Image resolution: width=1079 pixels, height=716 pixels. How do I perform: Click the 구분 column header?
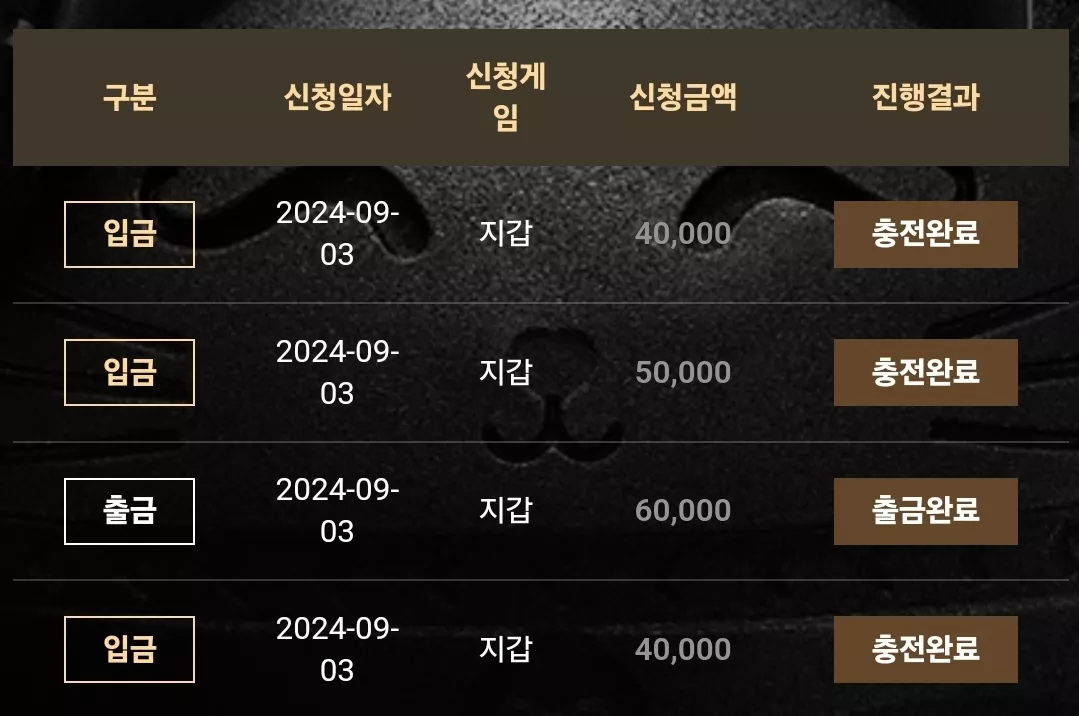tap(129, 97)
